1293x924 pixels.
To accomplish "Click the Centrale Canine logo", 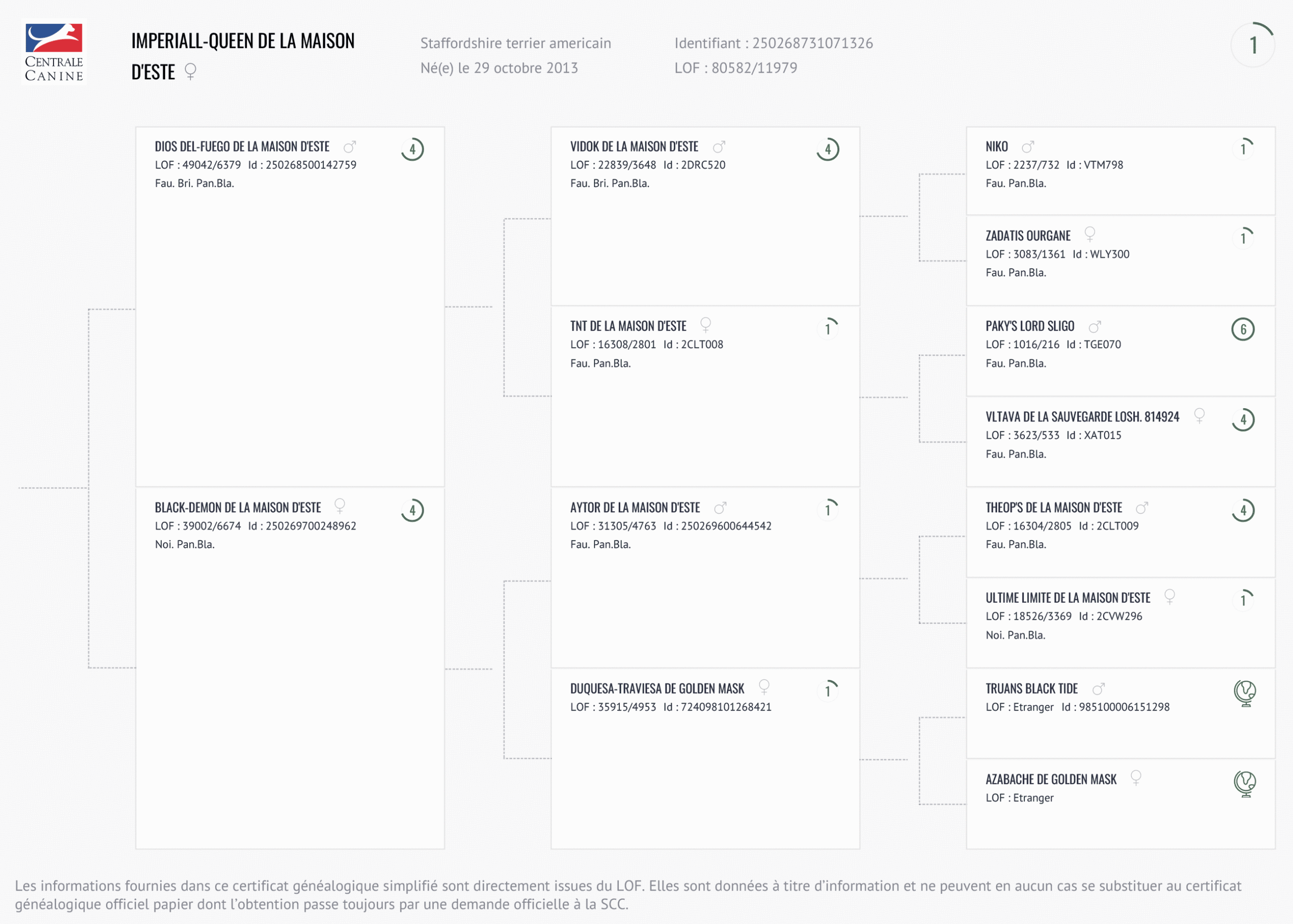I will click(x=54, y=53).
